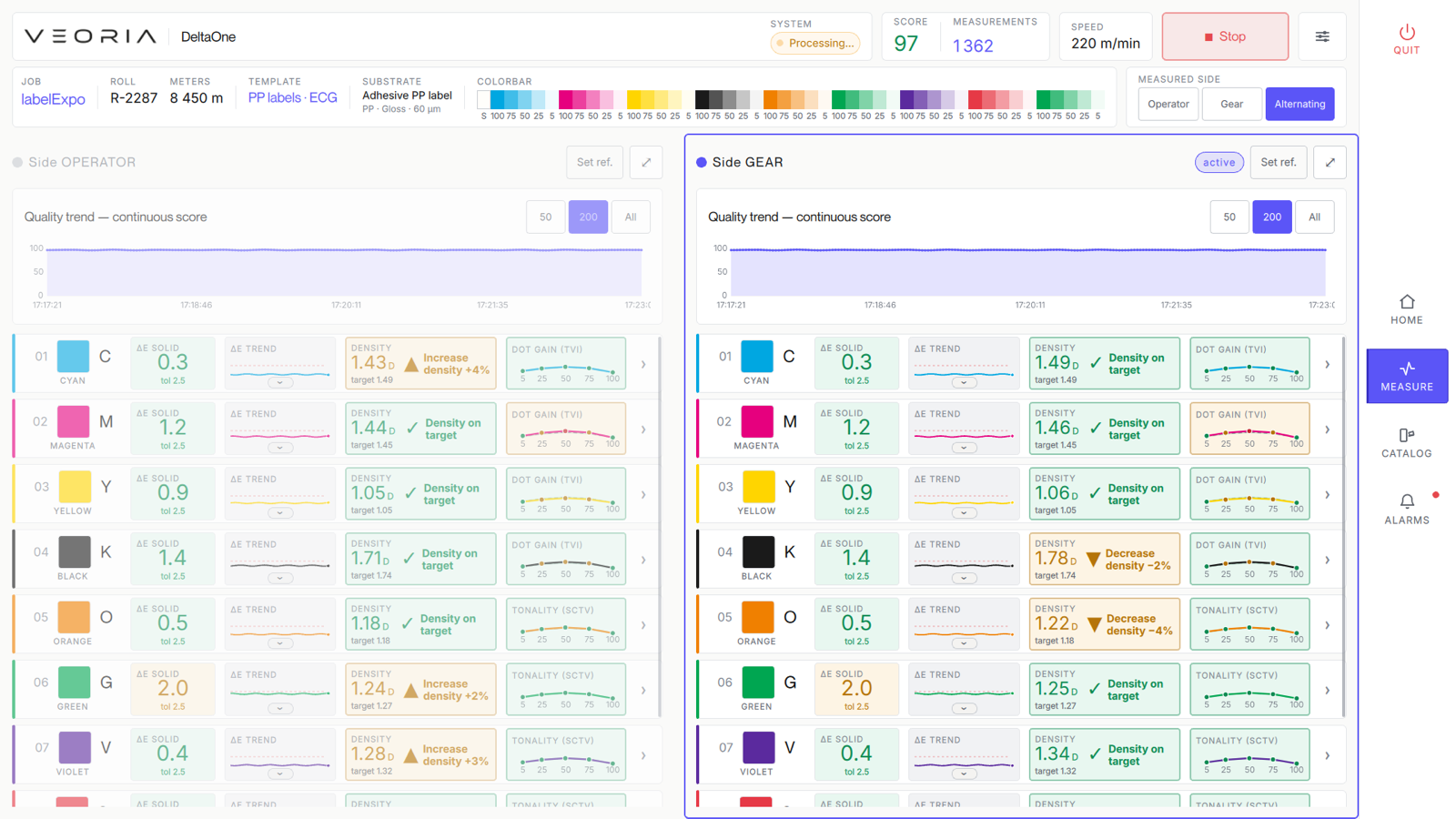The image size is (1456, 819).
Task: Click the Processing... system status
Action: point(815,43)
